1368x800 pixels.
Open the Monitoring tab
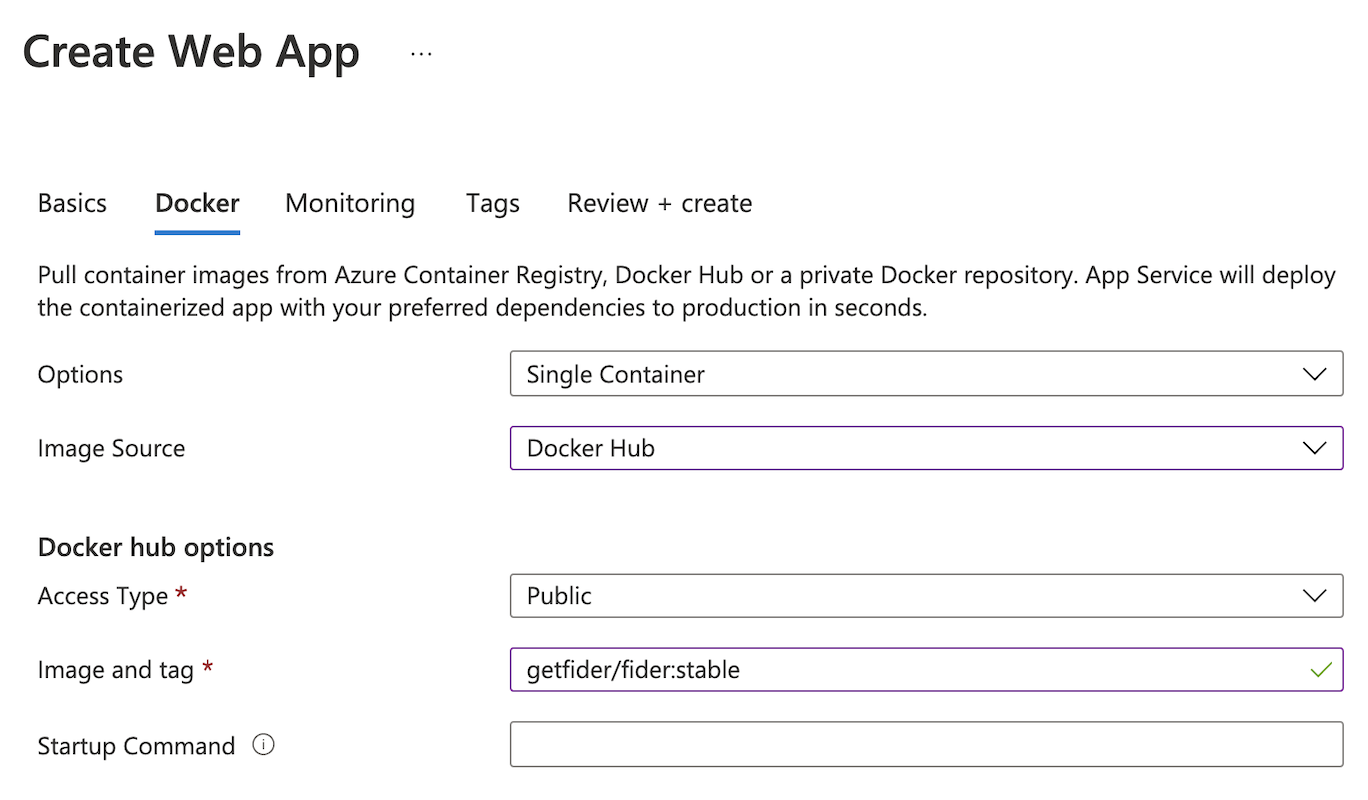350,203
